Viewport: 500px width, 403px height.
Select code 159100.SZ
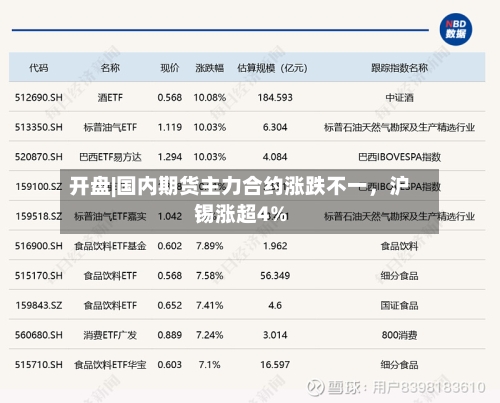pos(39,187)
